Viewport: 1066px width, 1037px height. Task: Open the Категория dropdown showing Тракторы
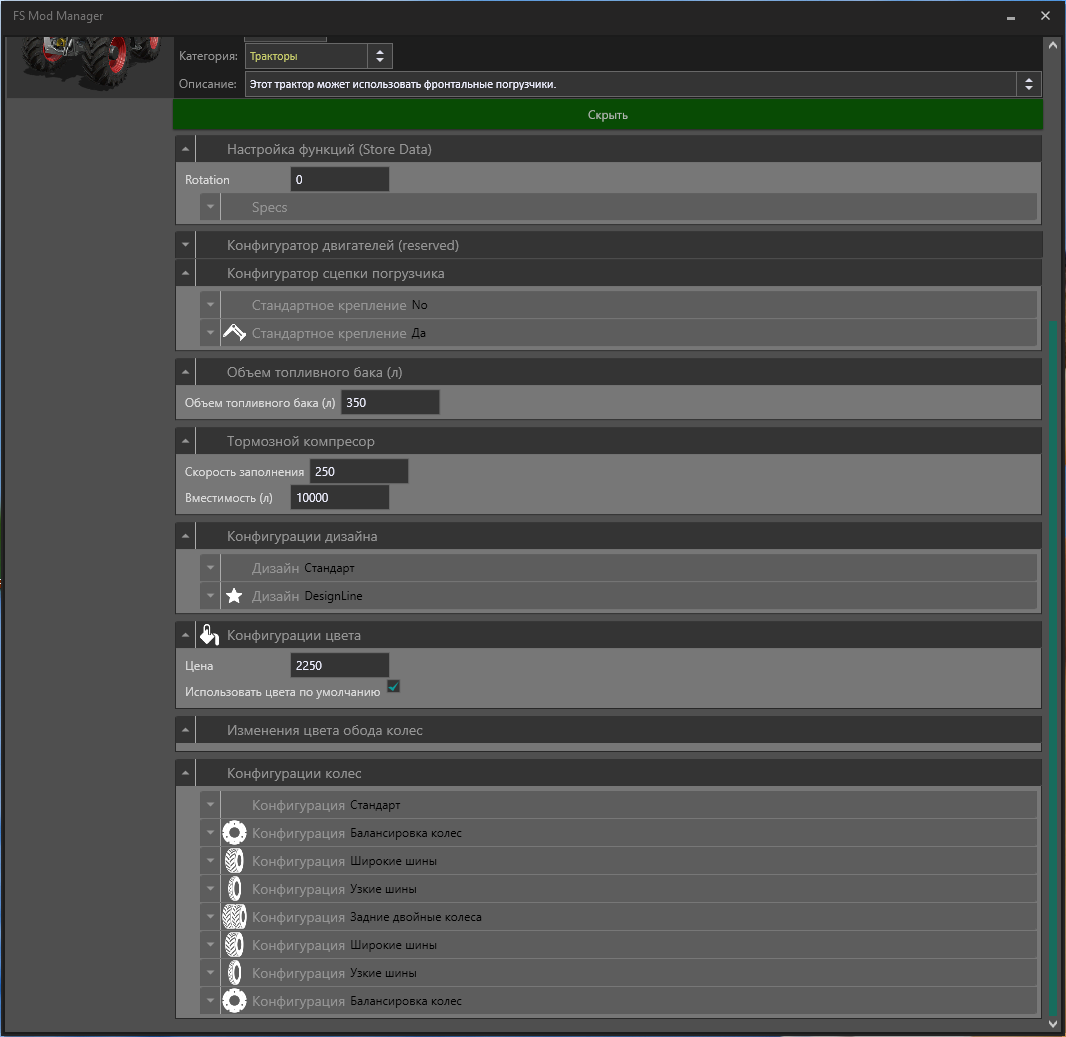380,57
